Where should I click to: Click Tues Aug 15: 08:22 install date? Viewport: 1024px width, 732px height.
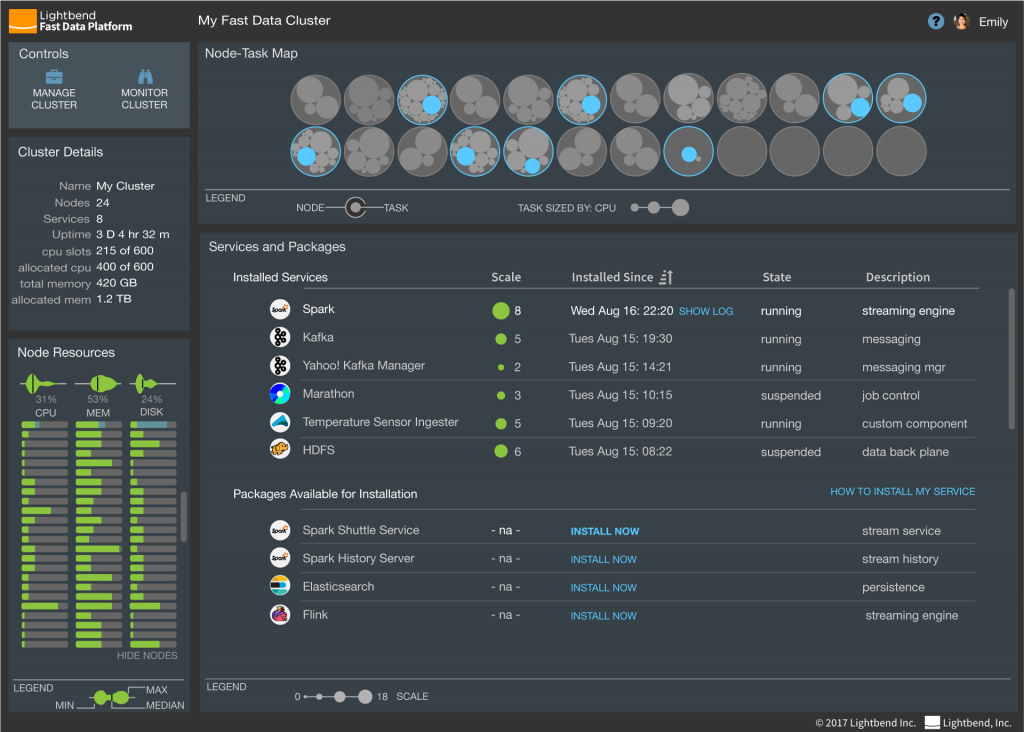[x=620, y=451]
